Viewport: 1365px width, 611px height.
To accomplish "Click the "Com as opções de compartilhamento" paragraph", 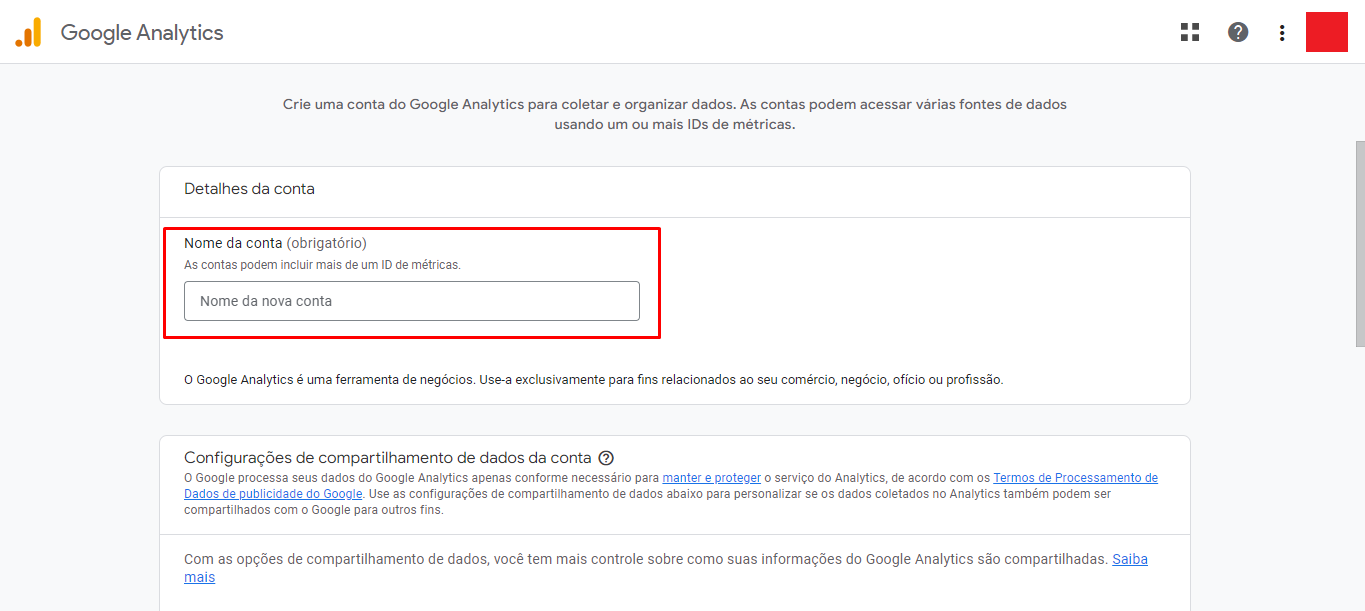I will point(645,560).
